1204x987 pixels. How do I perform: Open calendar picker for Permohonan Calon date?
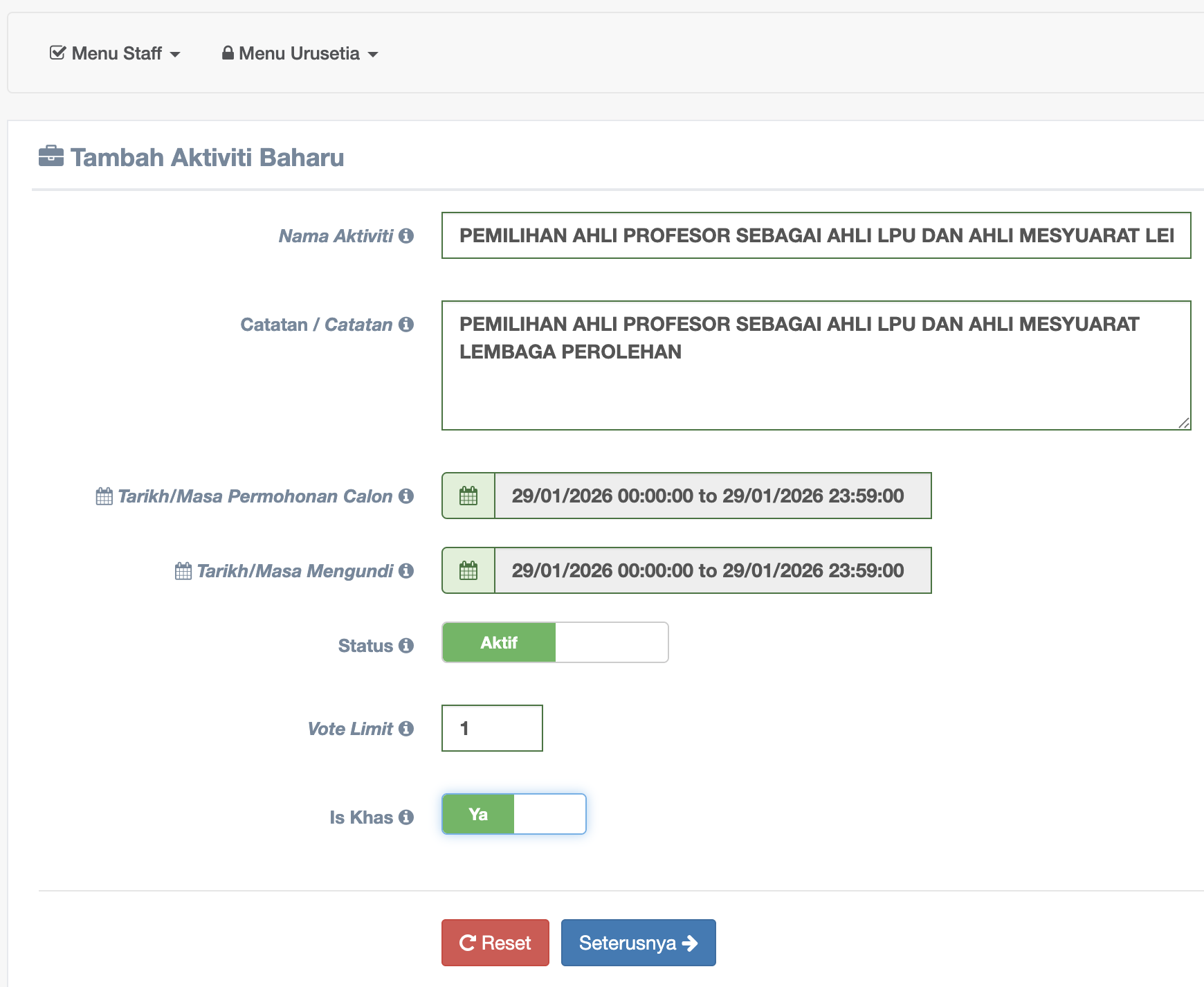468,496
